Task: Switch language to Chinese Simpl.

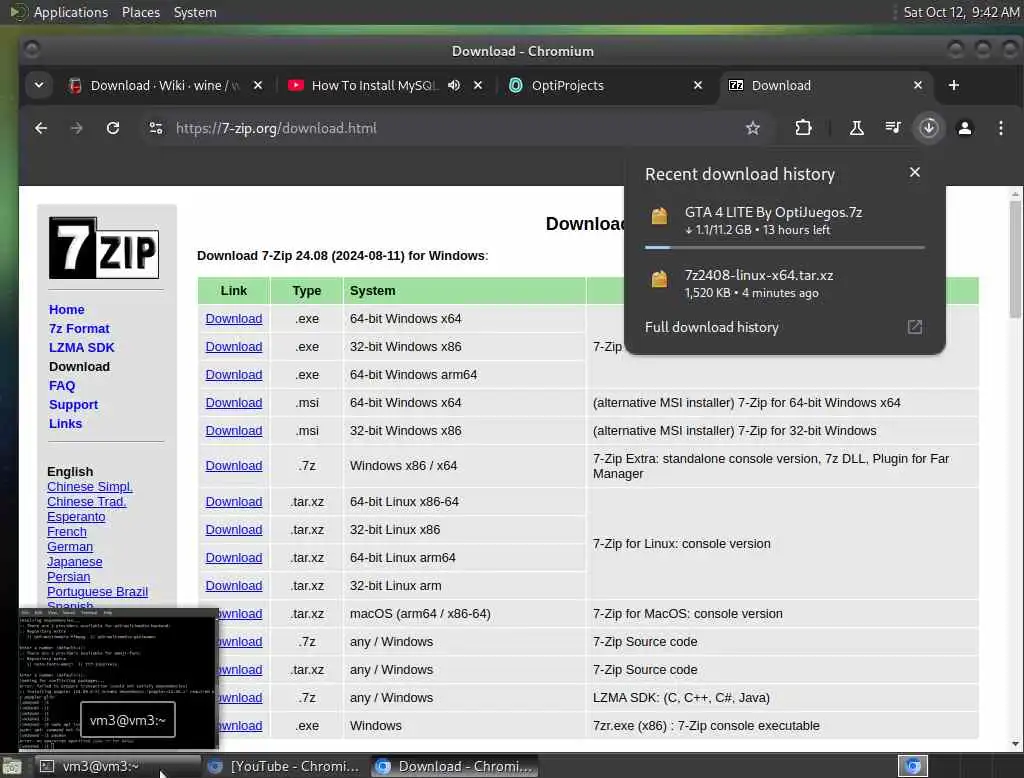Action: (x=89, y=487)
